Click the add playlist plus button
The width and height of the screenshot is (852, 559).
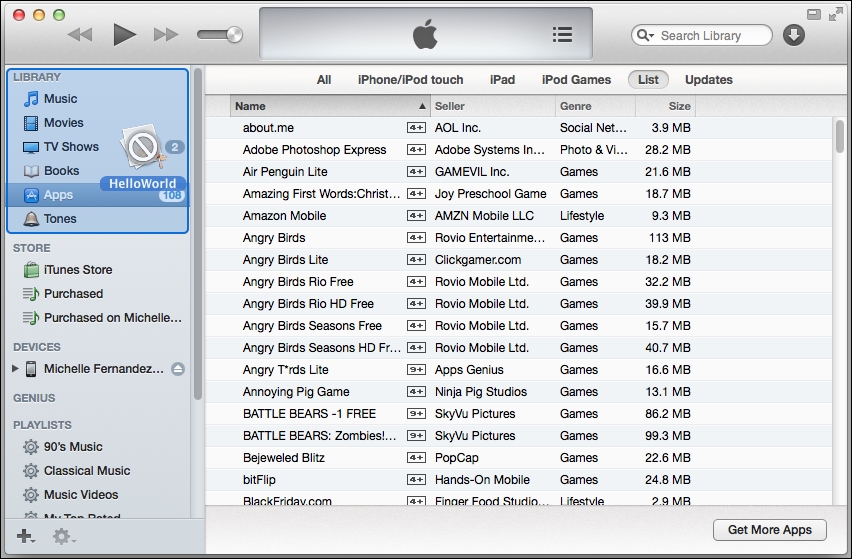(x=26, y=537)
